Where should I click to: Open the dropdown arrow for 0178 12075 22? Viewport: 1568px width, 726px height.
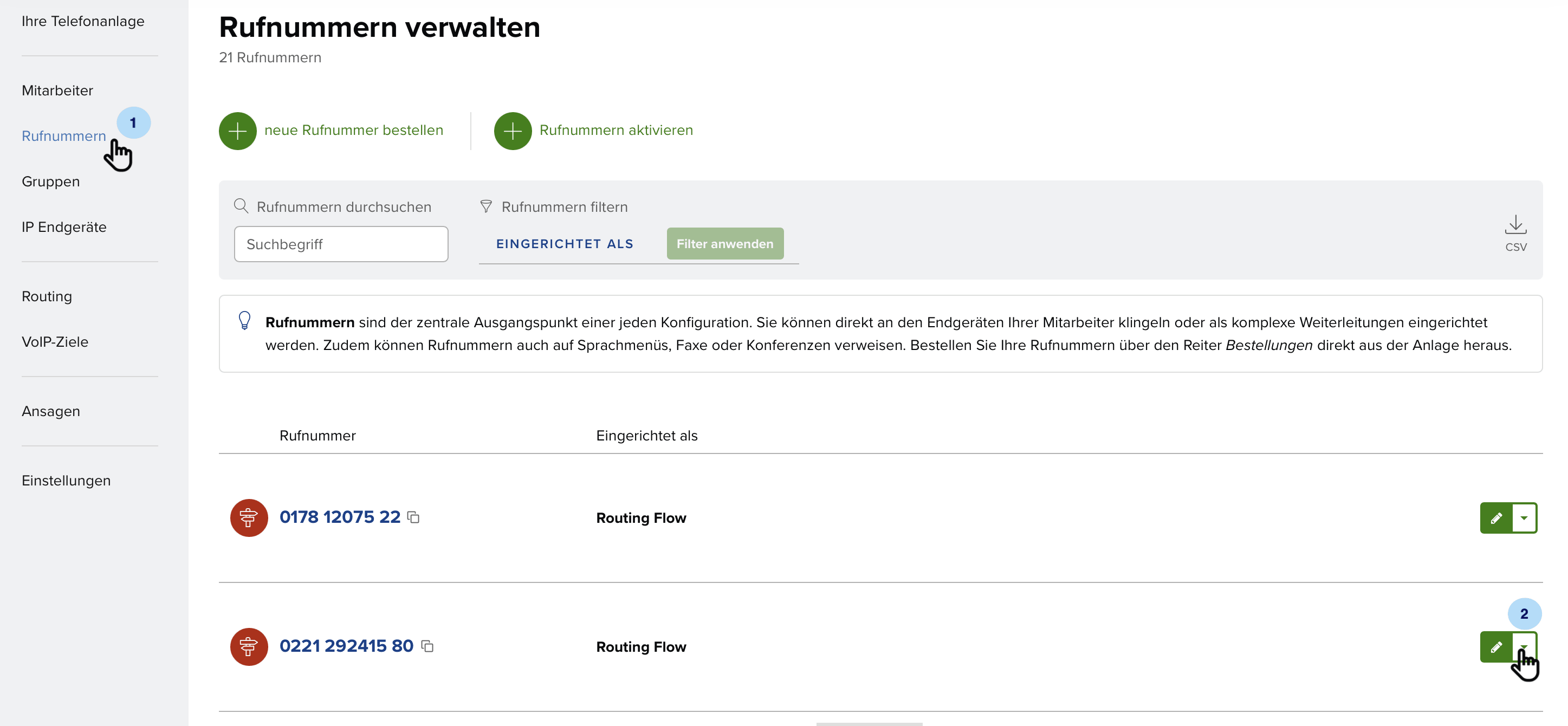click(x=1524, y=518)
